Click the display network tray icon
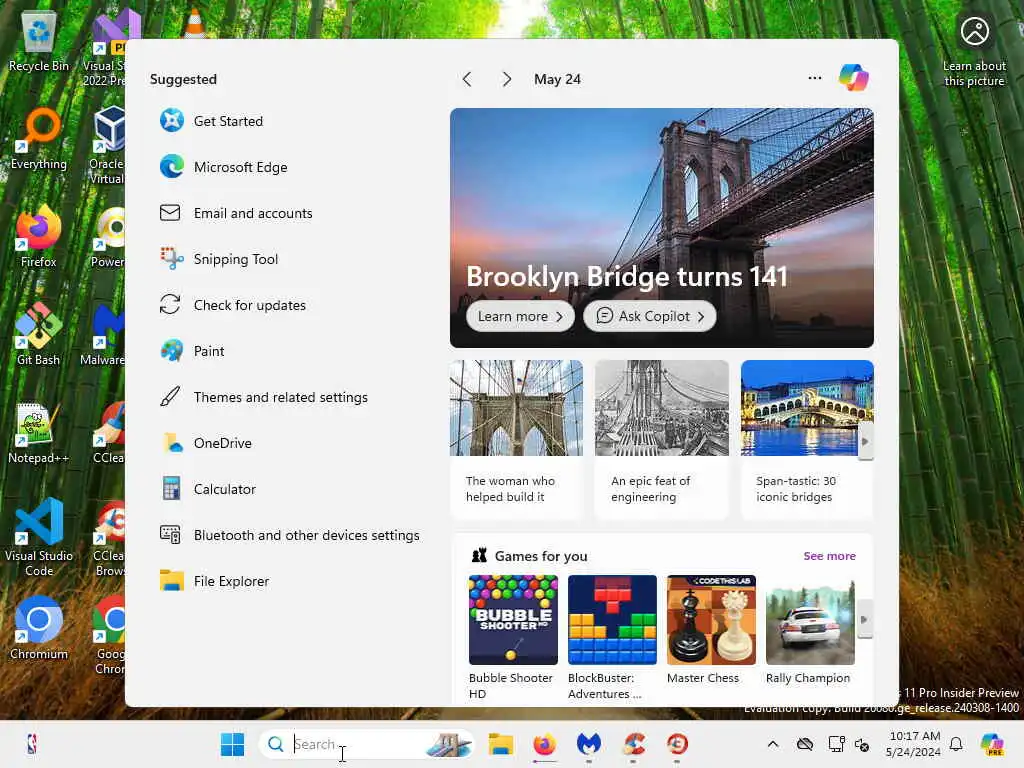Screen dimensions: 1024x768 tap(836, 744)
